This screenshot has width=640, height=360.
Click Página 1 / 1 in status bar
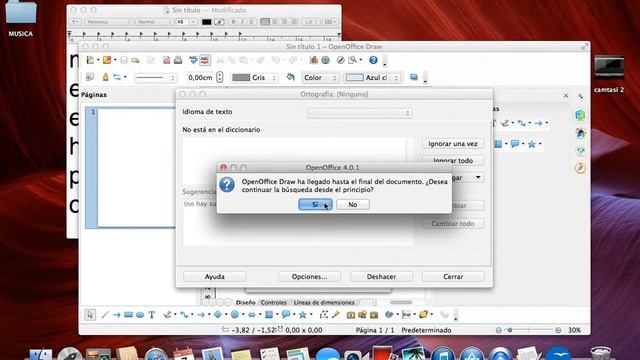point(375,330)
